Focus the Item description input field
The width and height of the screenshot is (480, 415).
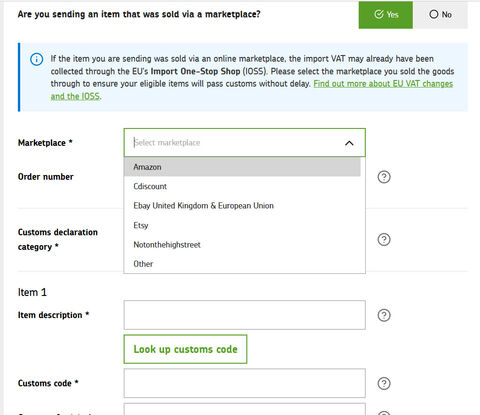pos(245,315)
